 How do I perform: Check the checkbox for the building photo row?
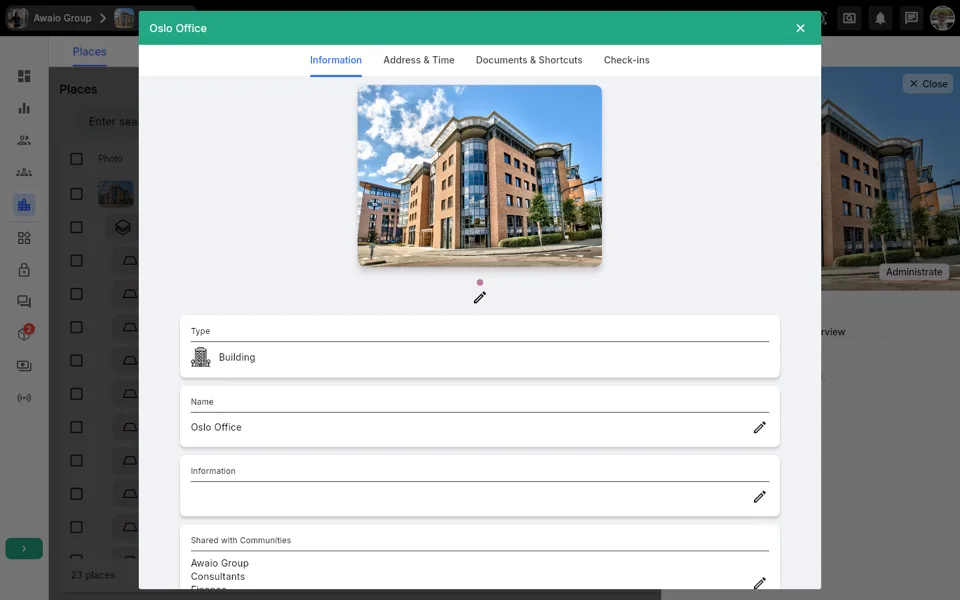coord(77,194)
